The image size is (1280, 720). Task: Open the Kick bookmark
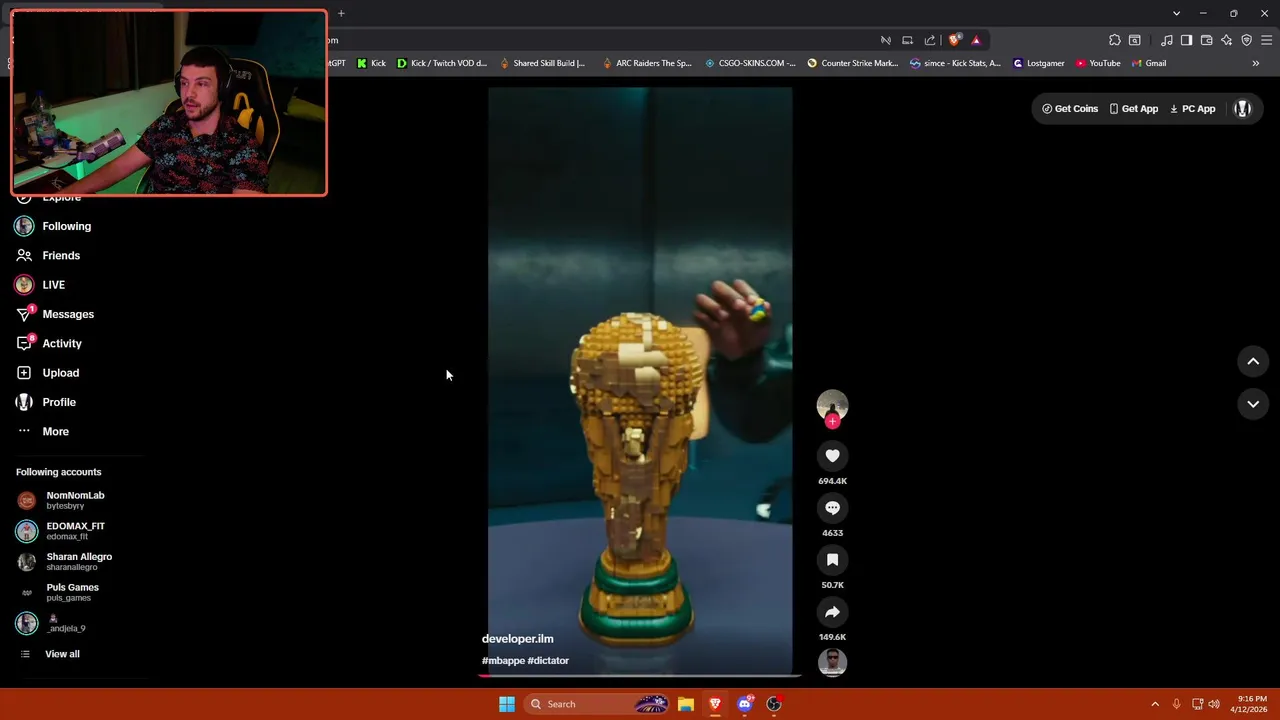371,63
